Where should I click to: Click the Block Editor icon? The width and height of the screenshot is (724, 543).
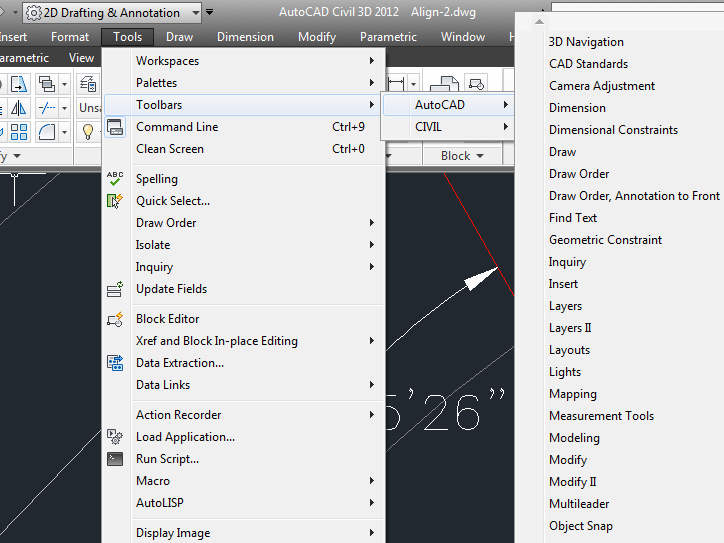point(115,319)
